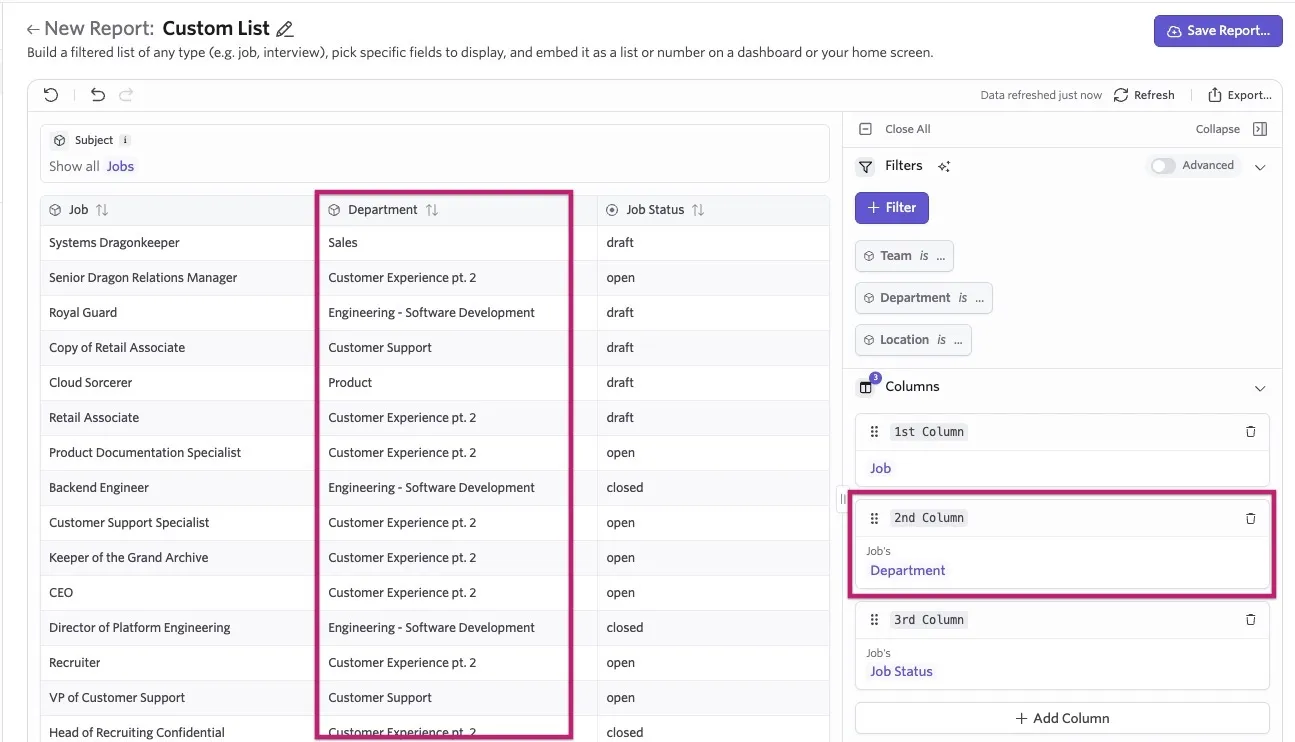
Task: Grab the 2nd Column drag handle
Action: pos(874,518)
